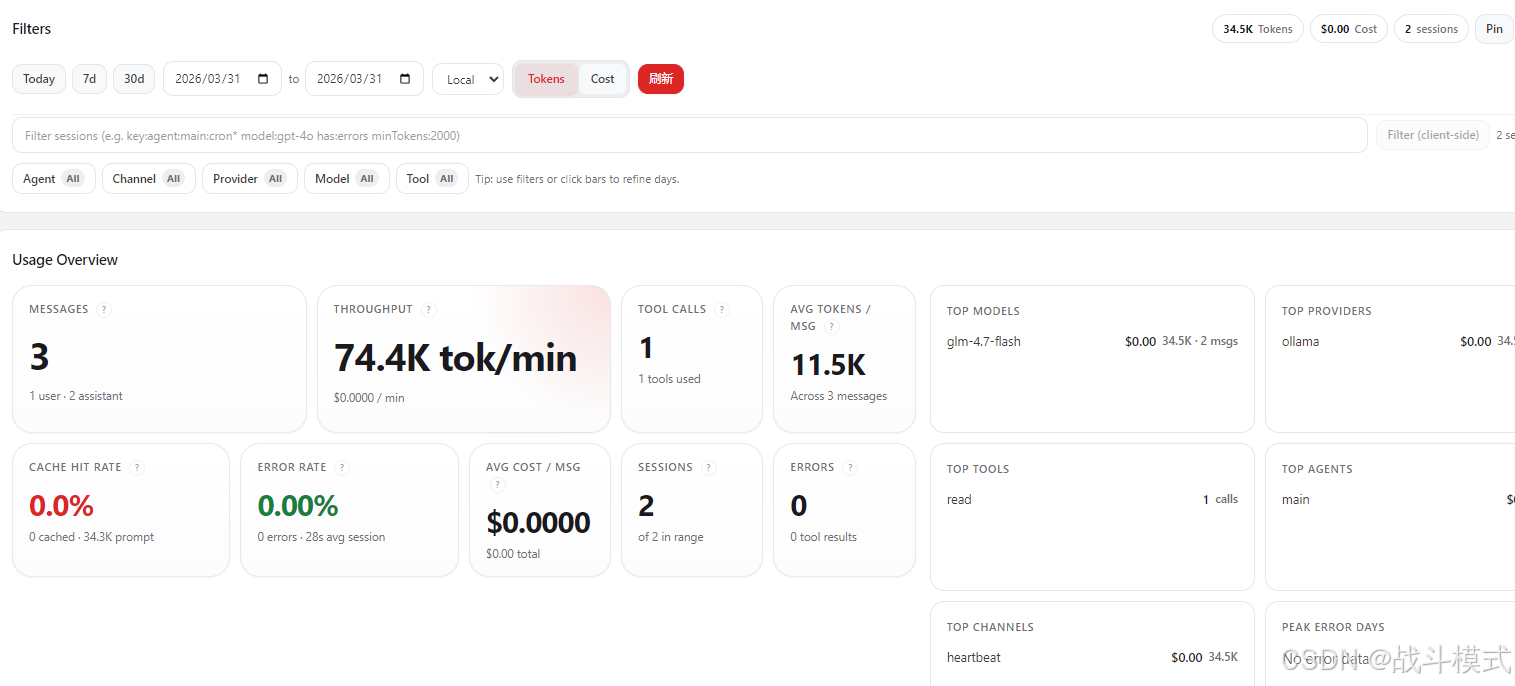Click '0 cached · 34.3K prompt' text

coord(92,537)
